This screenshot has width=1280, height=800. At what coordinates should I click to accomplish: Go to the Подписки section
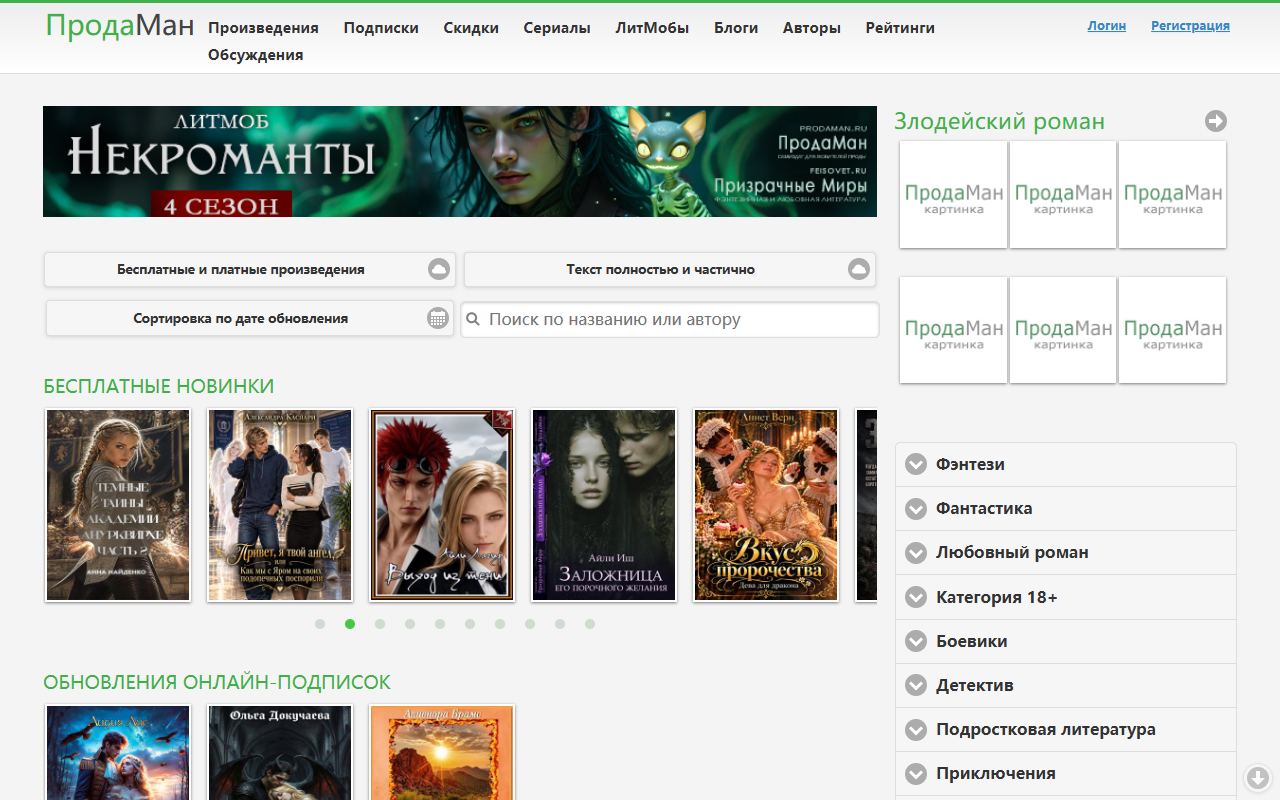(381, 28)
